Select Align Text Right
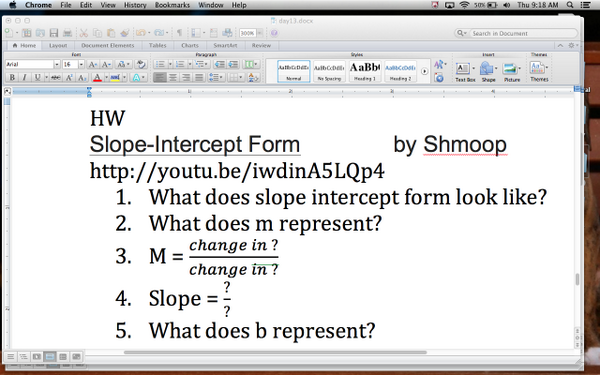This screenshot has height=375, width=600. [186, 78]
